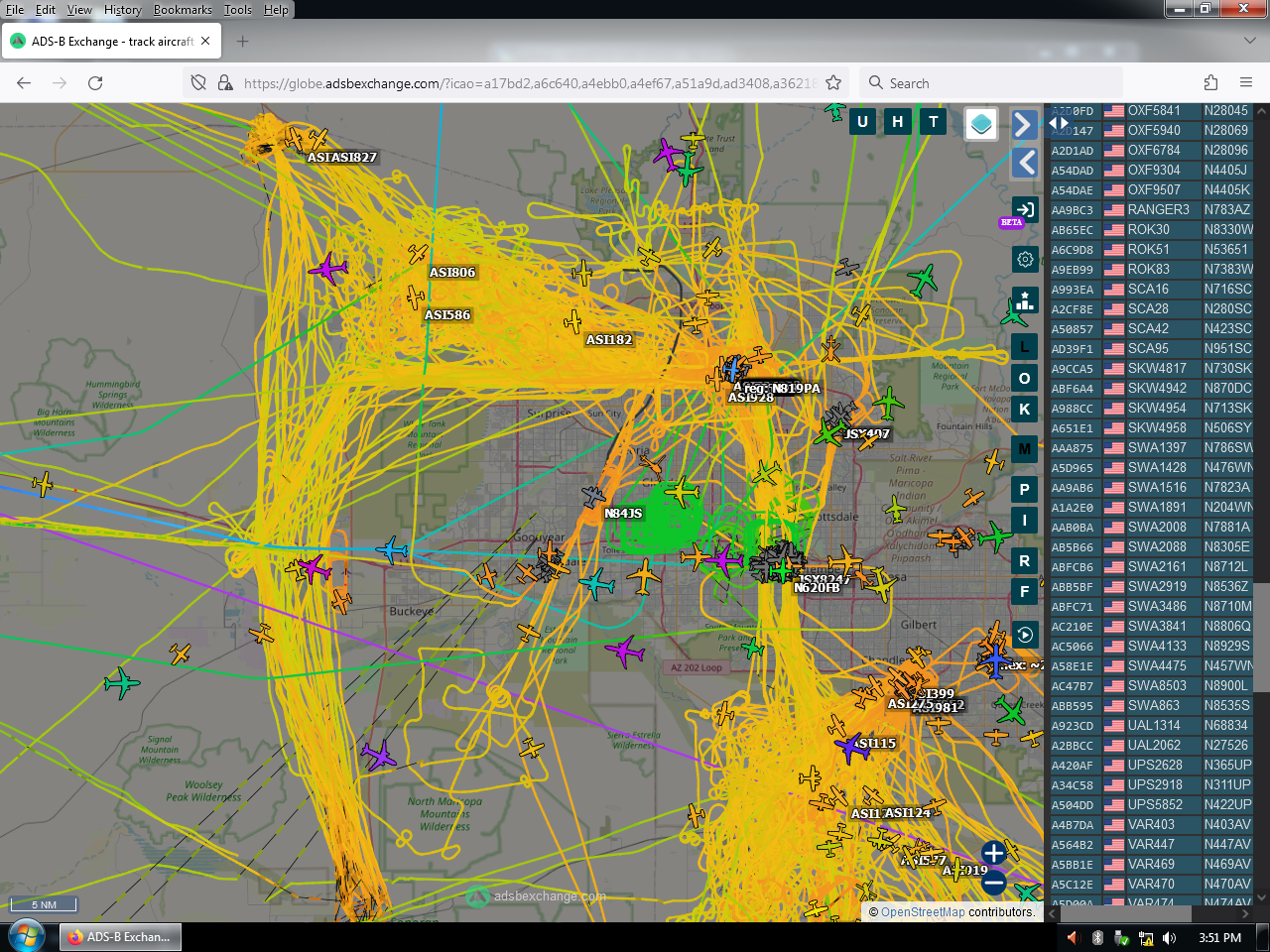Image resolution: width=1270 pixels, height=952 pixels.
Task: Open the taskbar clock showing 3:51 PM
Action: [1219, 938]
